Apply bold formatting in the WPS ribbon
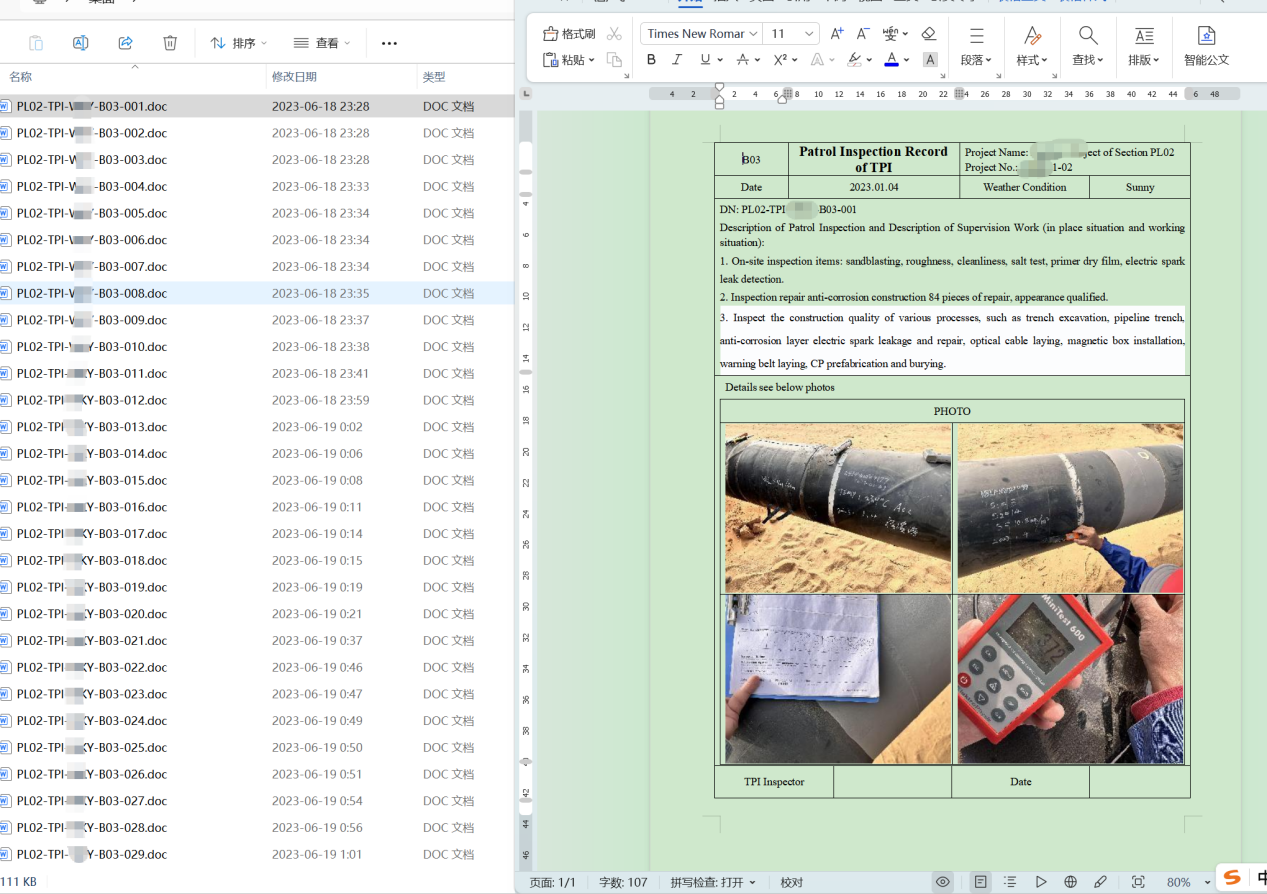1267x894 pixels. point(651,60)
